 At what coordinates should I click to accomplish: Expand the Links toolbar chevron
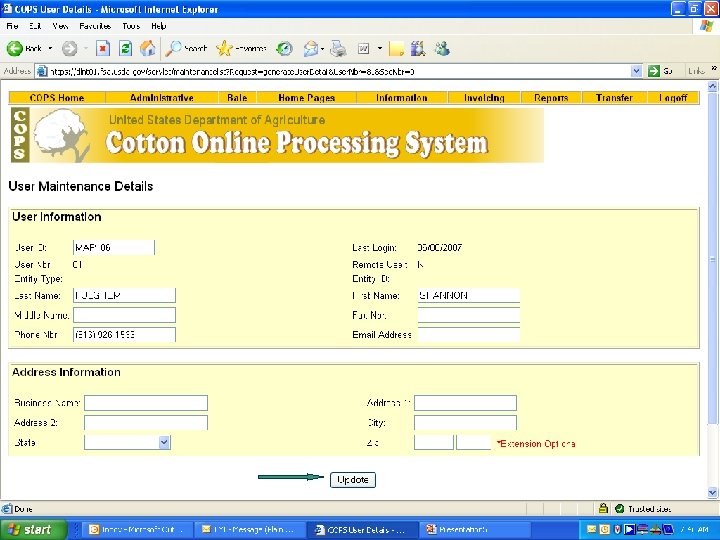point(714,68)
